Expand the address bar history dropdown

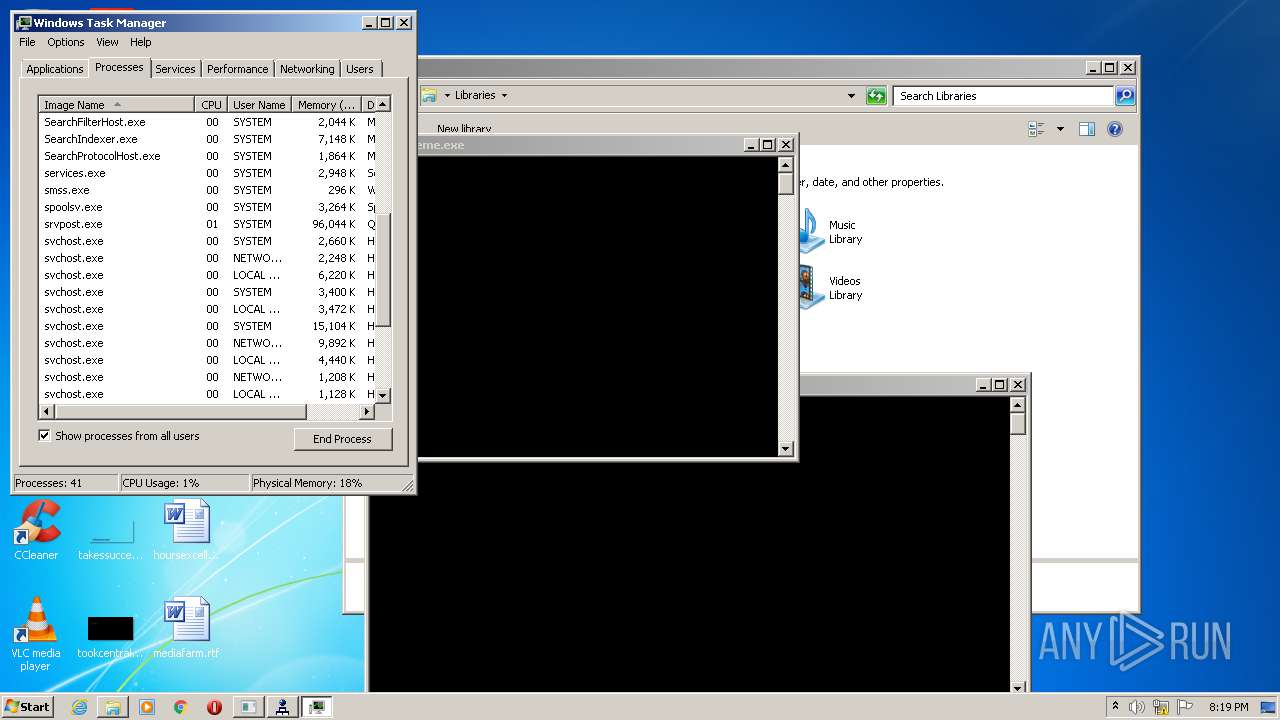click(851, 96)
